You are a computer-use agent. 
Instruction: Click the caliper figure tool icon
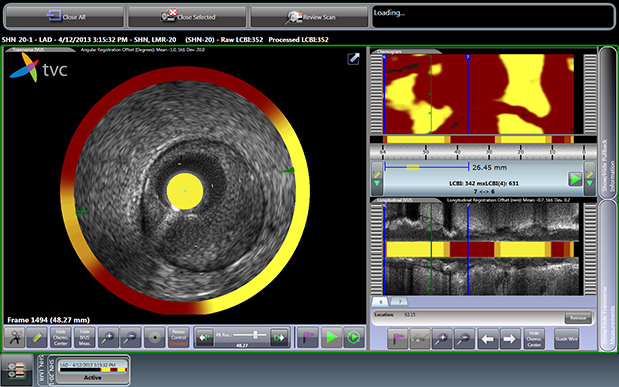pos(15,338)
